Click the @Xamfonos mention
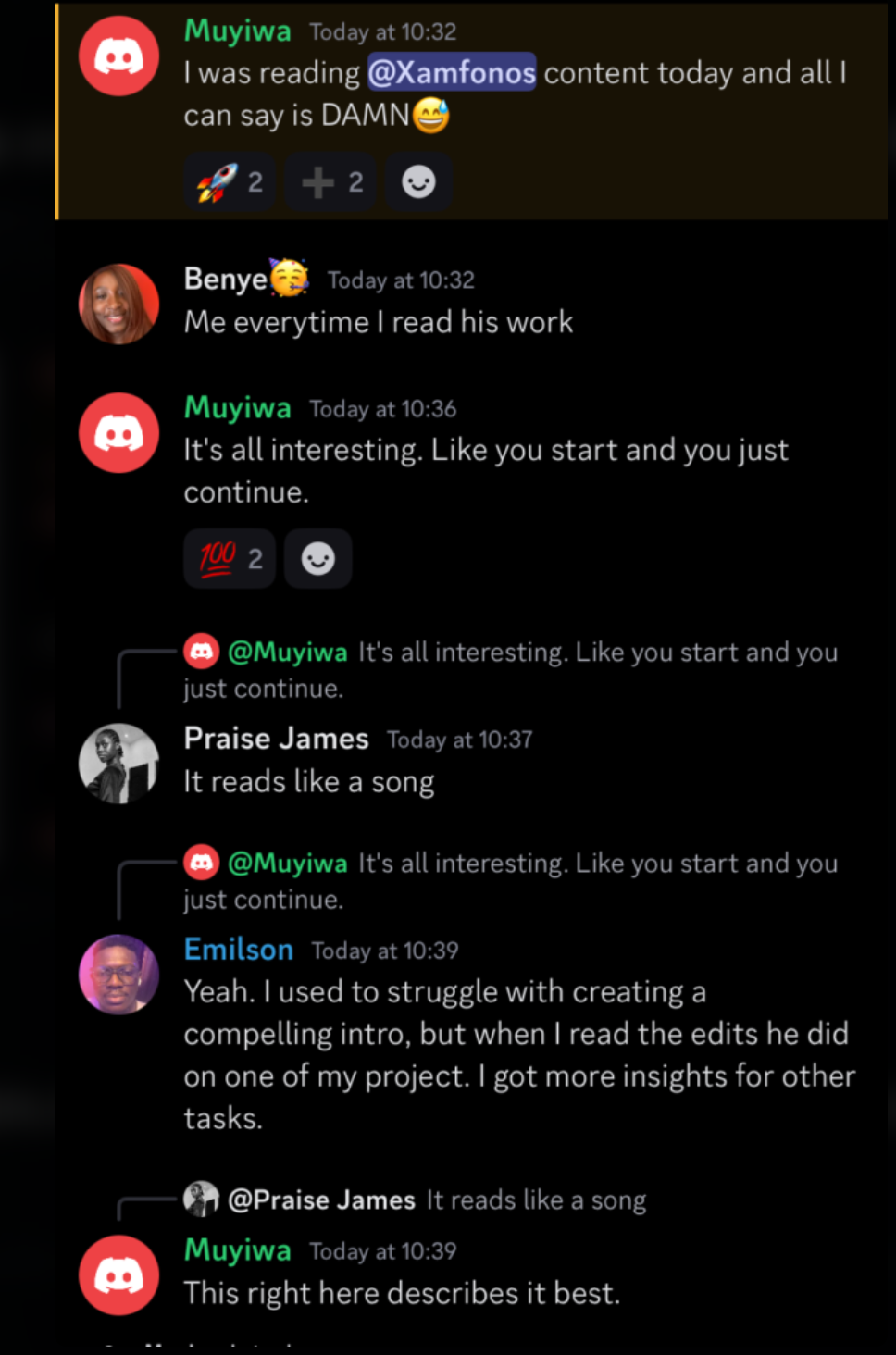 click(452, 73)
